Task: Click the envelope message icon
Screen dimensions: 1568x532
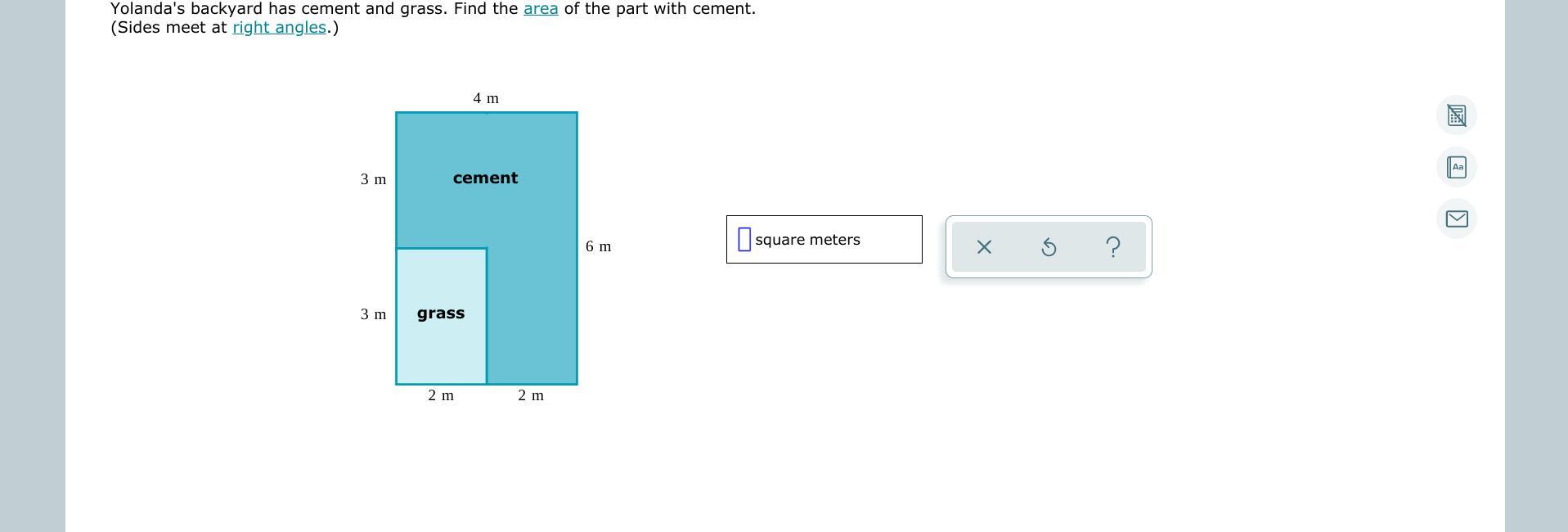Action: pos(1456,219)
